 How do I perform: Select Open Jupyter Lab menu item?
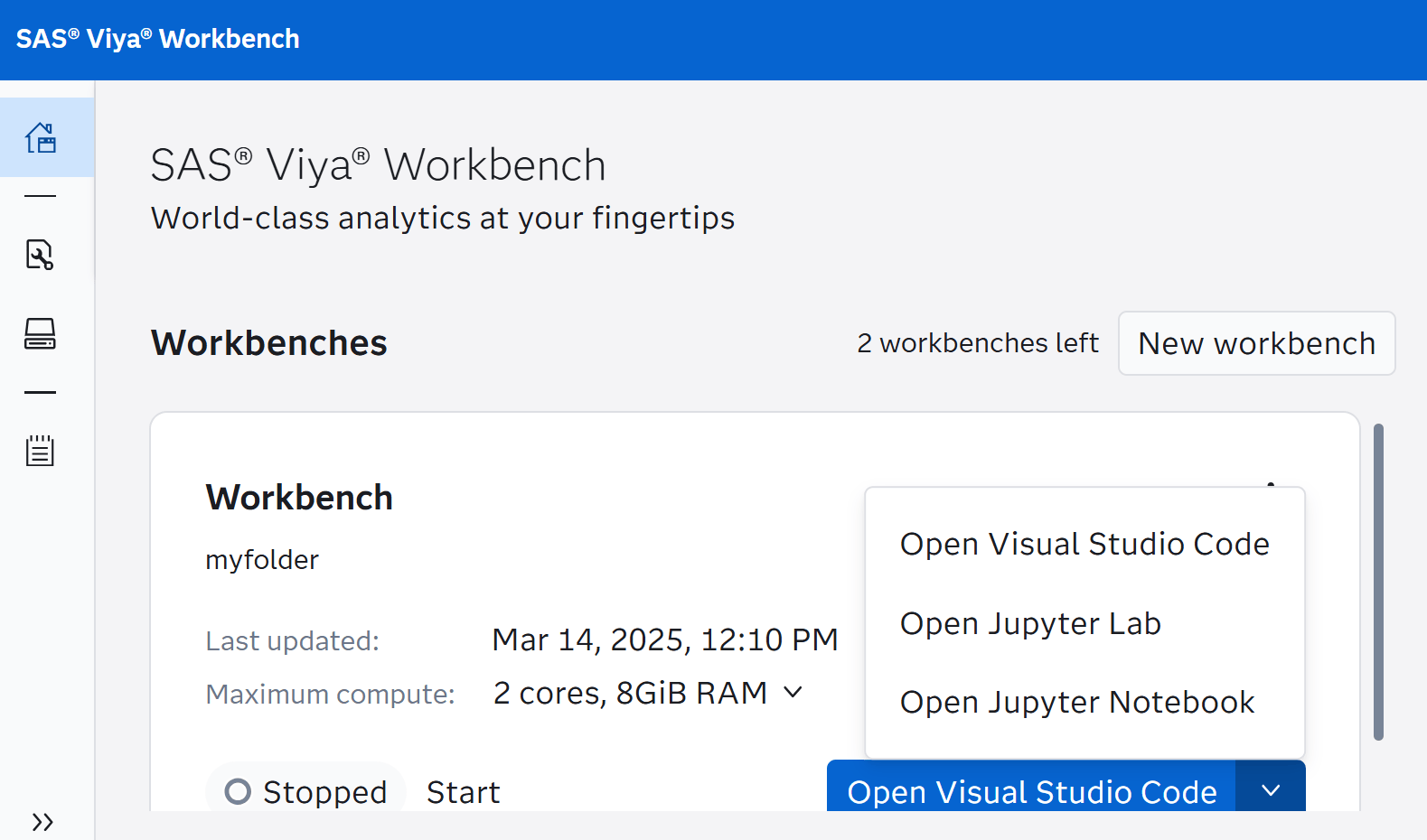pyautogui.click(x=1030, y=623)
